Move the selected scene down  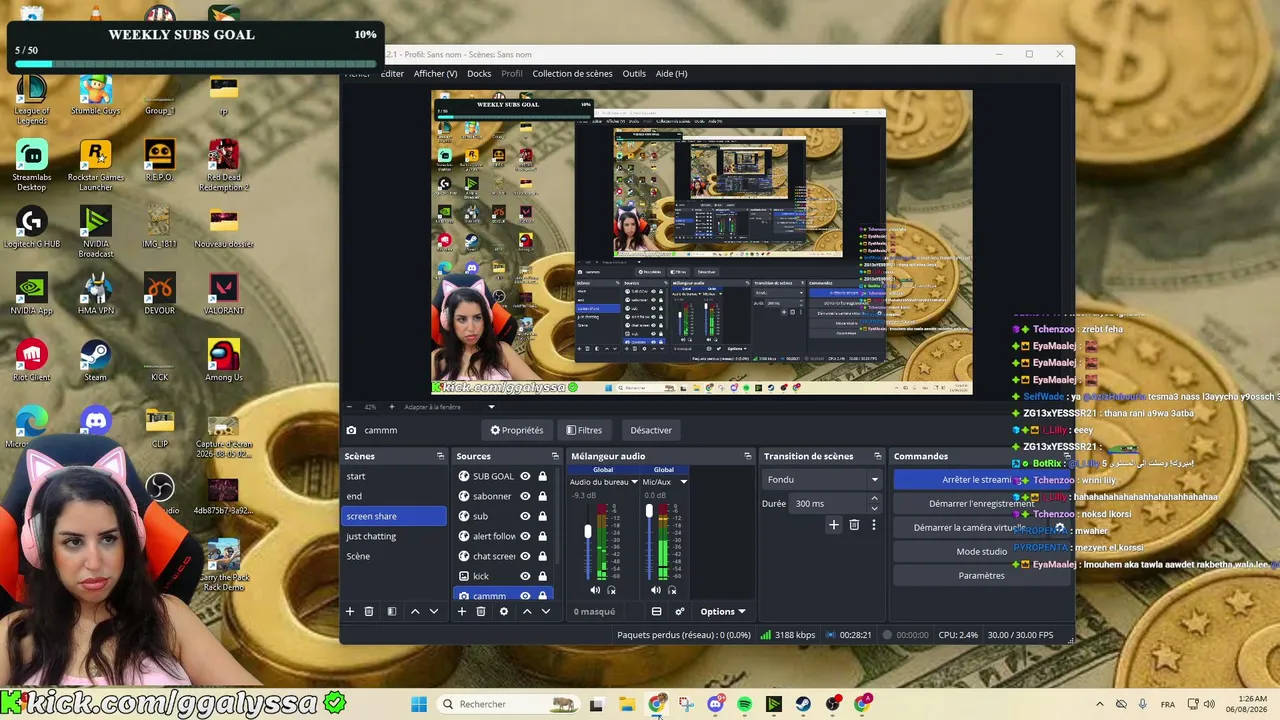[434, 611]
